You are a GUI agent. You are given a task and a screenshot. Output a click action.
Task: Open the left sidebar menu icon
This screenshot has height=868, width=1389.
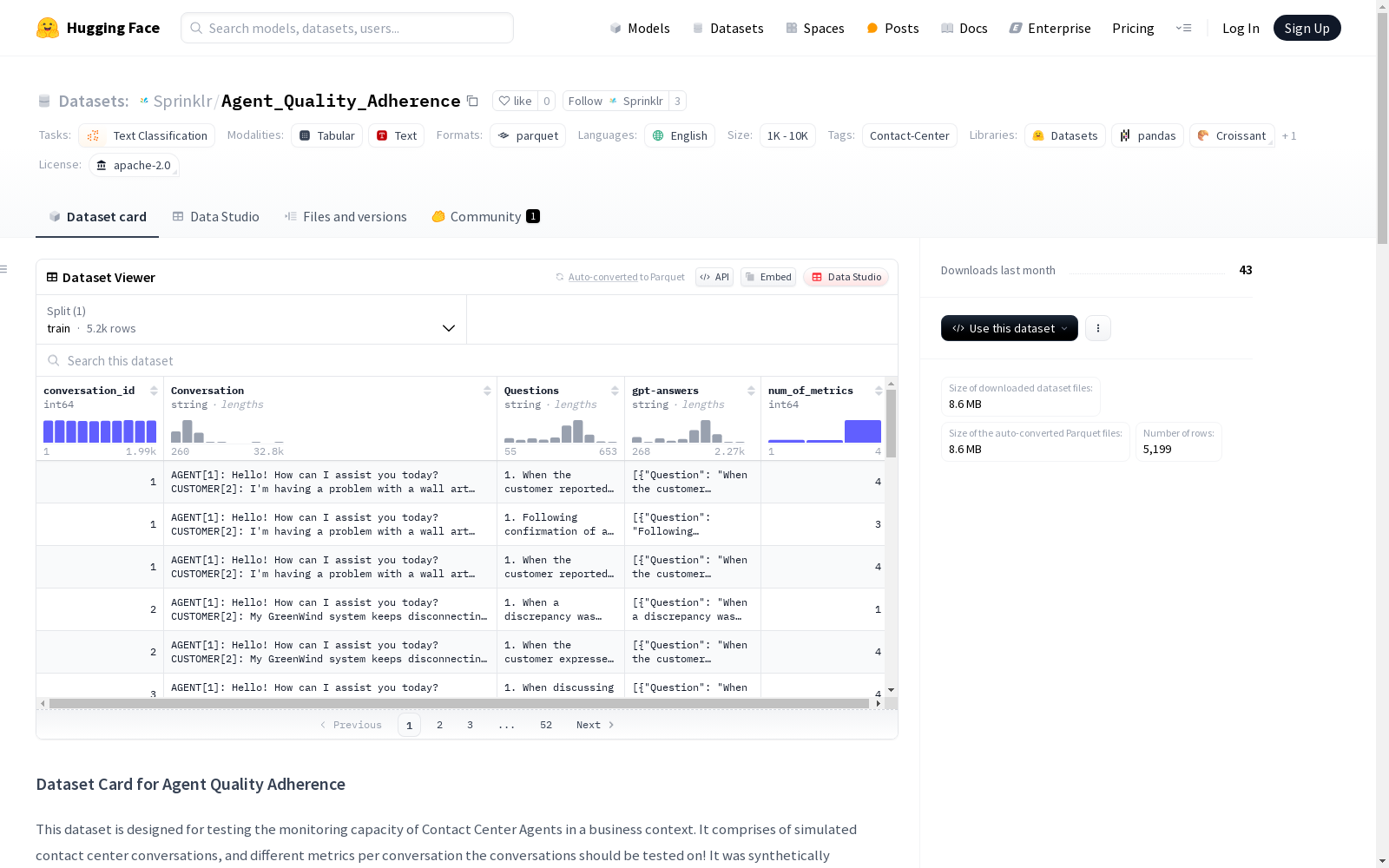click(3, 269)
